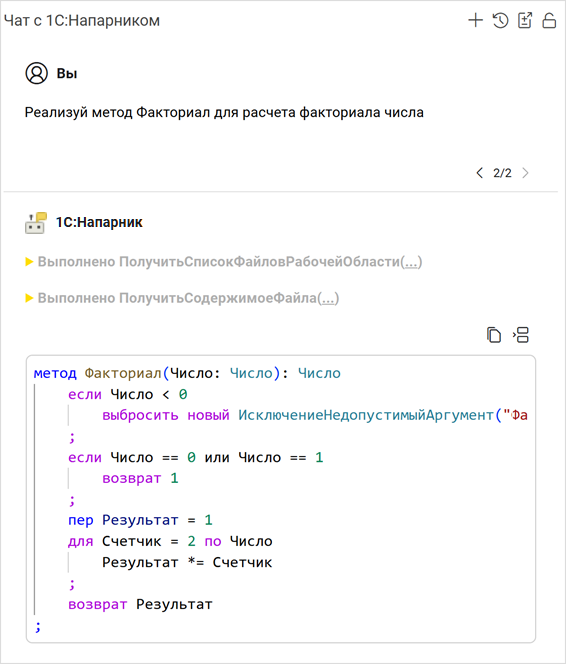
Task: Open parameters link of ПолучитьСписокФайловРабочейОбласти
Action: pyautogui.click(x=411, y=262)
